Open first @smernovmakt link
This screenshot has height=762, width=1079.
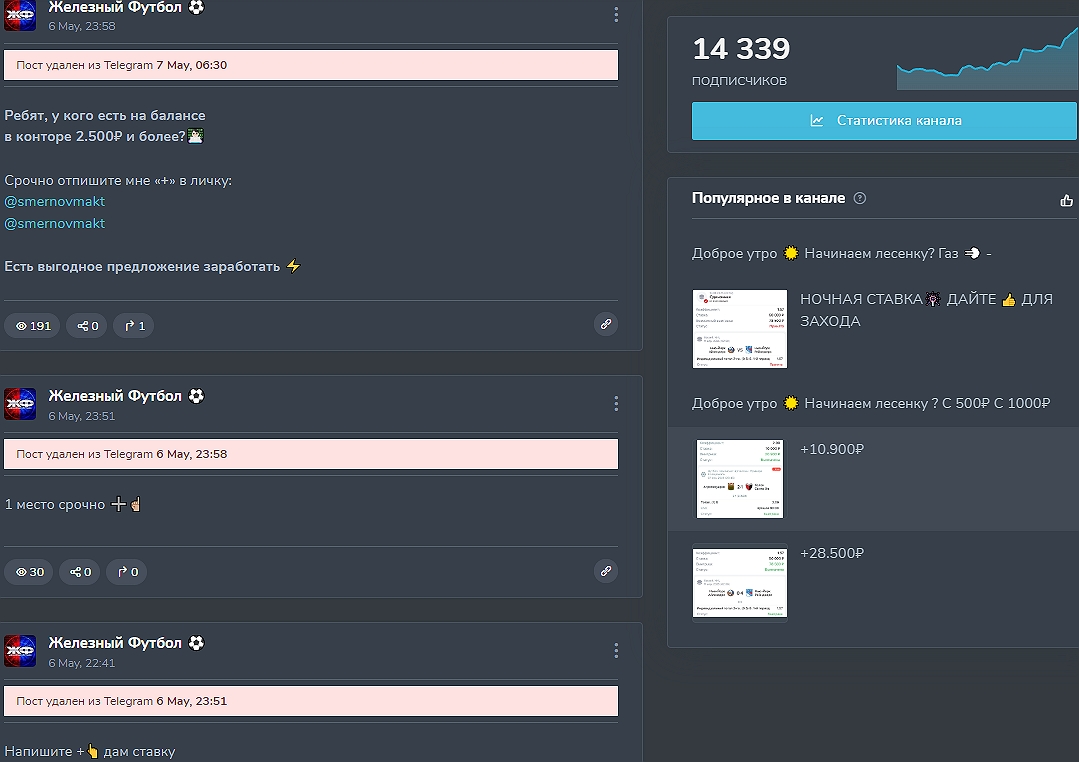55,202
